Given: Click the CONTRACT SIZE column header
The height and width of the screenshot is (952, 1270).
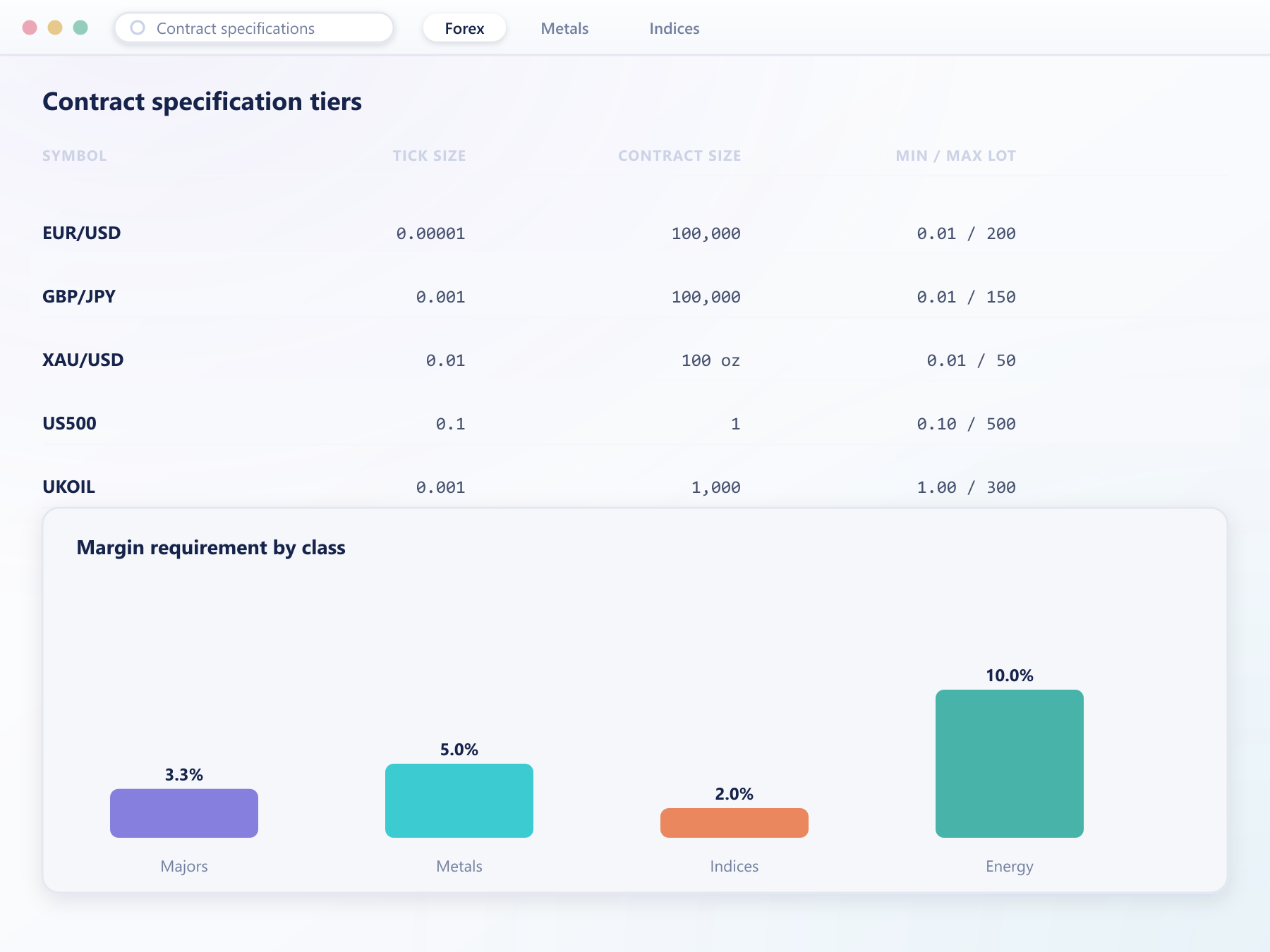Looking at the screenshot, I should 679,156.
